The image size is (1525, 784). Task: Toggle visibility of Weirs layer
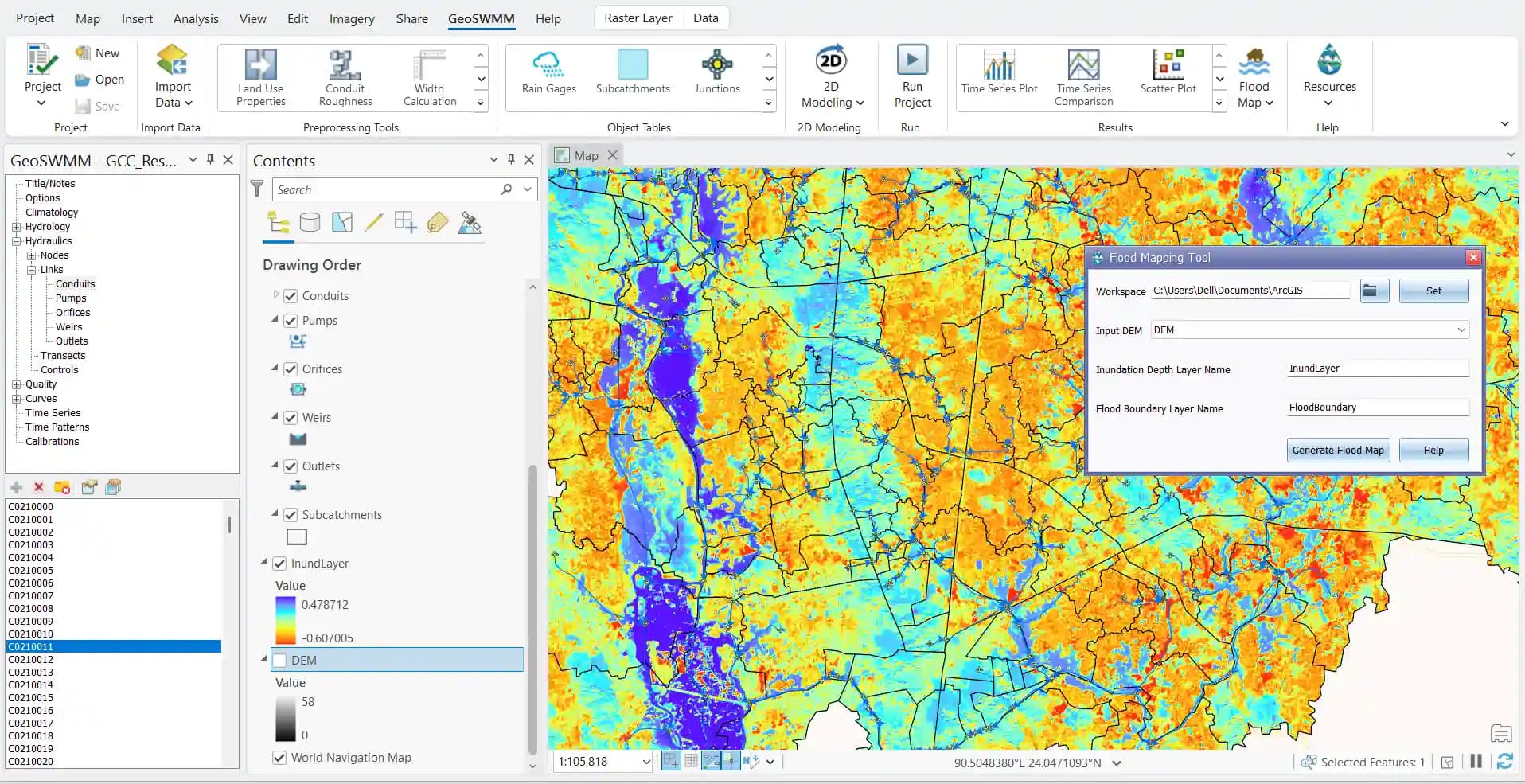(291, 418)
